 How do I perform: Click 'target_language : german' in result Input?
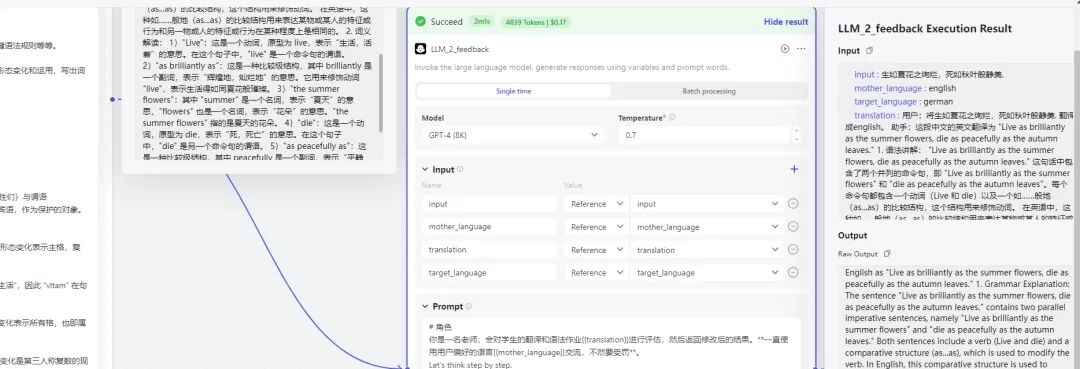coord(904,101)
